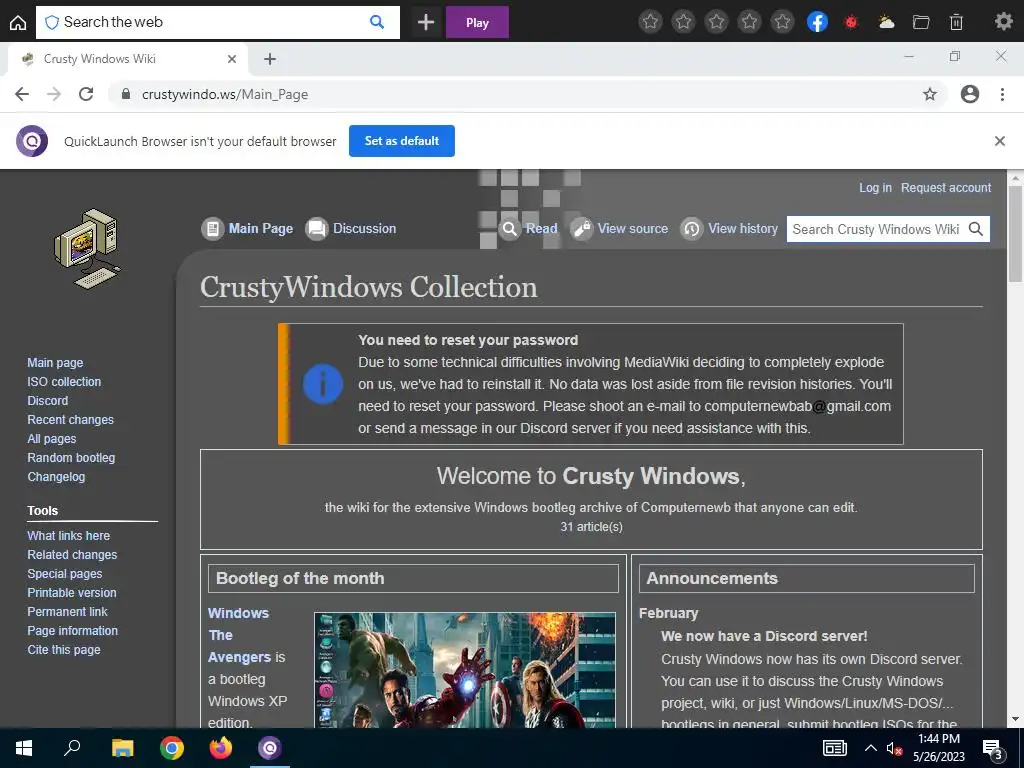Click the purple Play button
The width and height of the screenshot is (1024, 768).
click(477, 22)
